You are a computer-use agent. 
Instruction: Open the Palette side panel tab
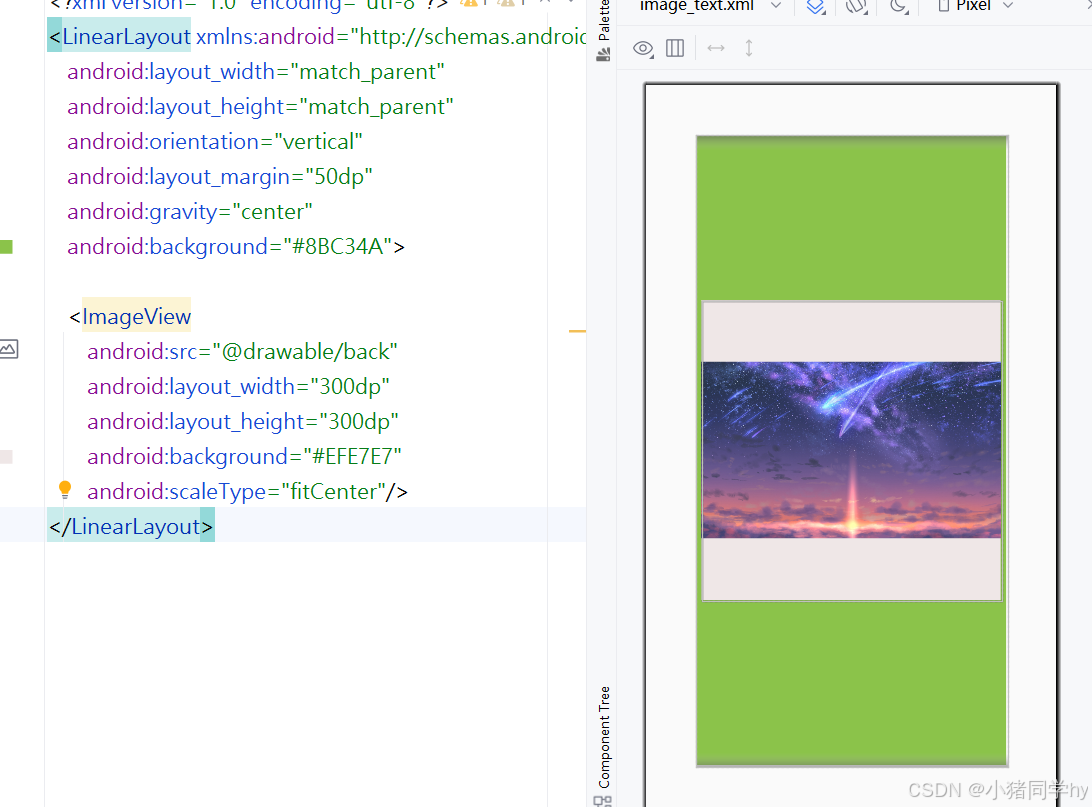(604, 31)
